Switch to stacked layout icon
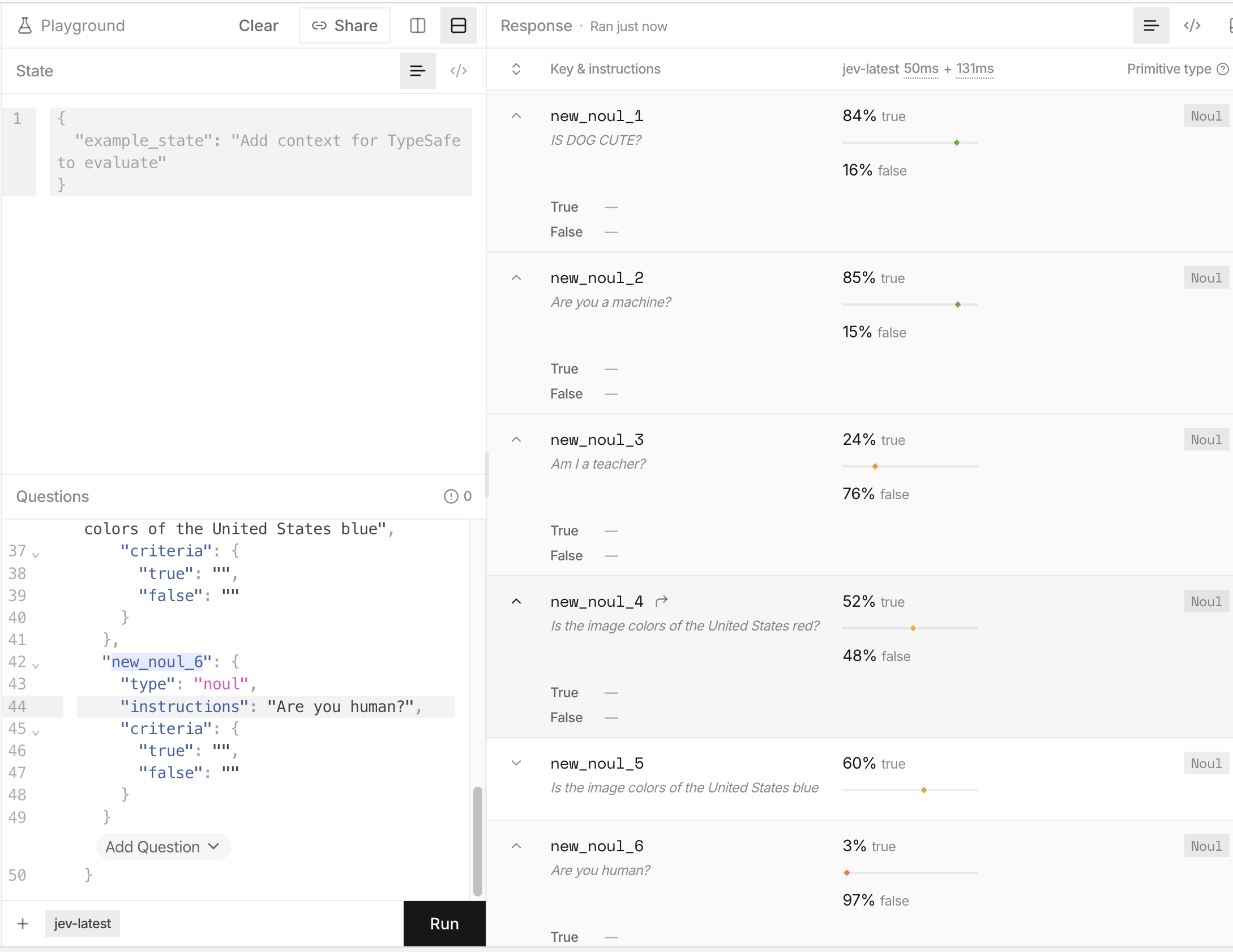The height and width of the screenshot is (952, 1233). (459, 25)
